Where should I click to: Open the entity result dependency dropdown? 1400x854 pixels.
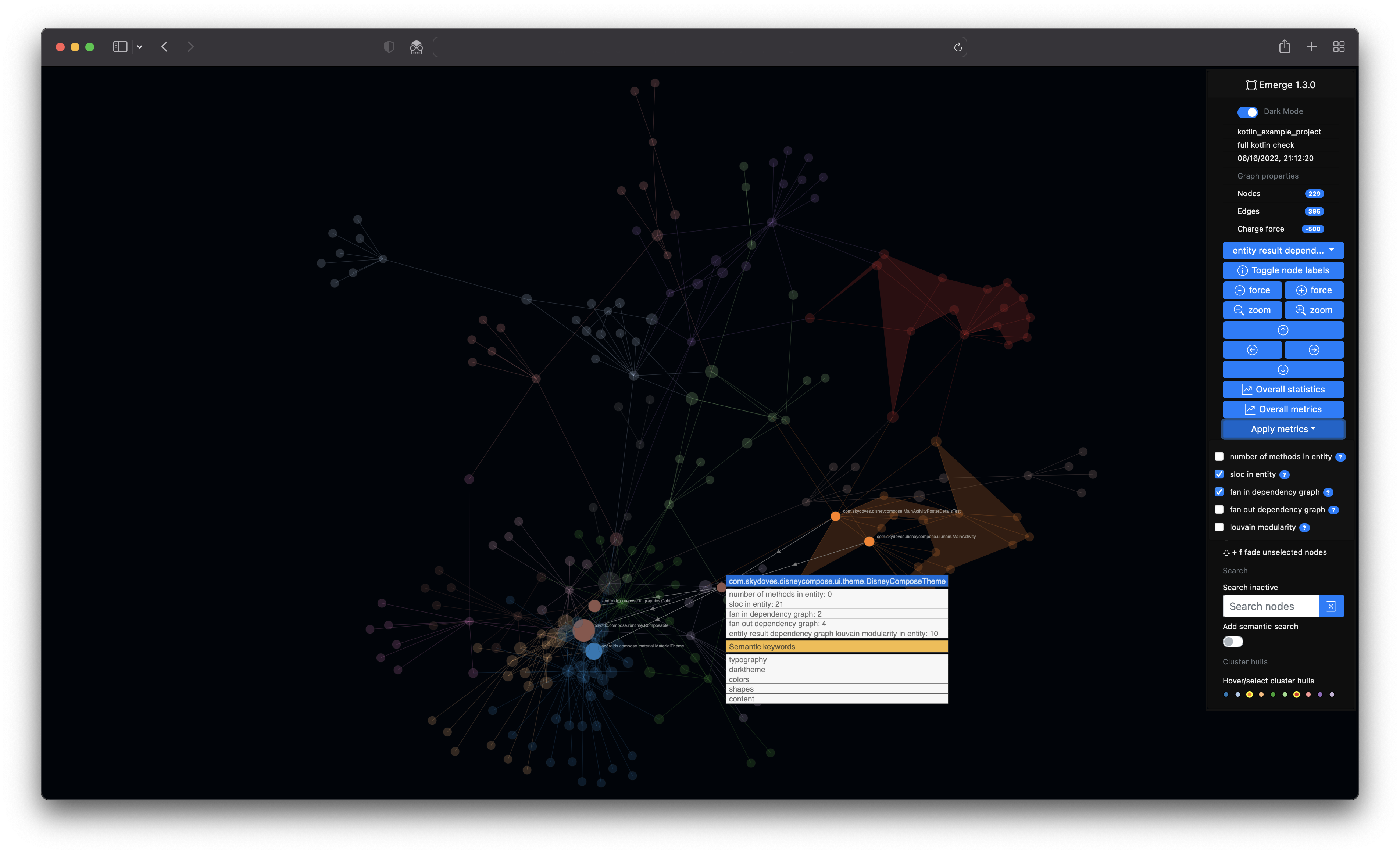point(1283,250)
